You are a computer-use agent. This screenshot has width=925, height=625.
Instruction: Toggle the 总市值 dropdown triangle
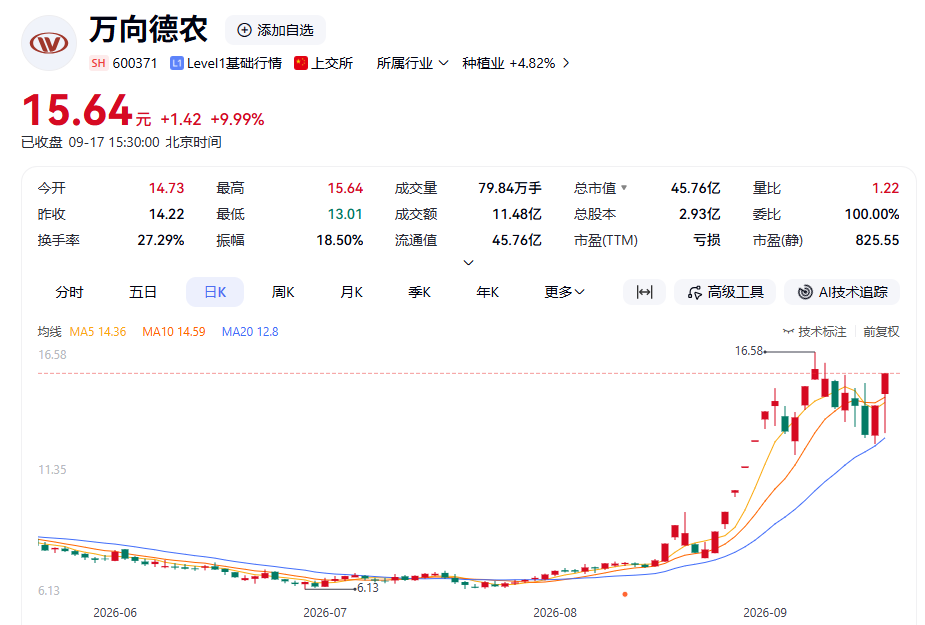click(624, 188)
